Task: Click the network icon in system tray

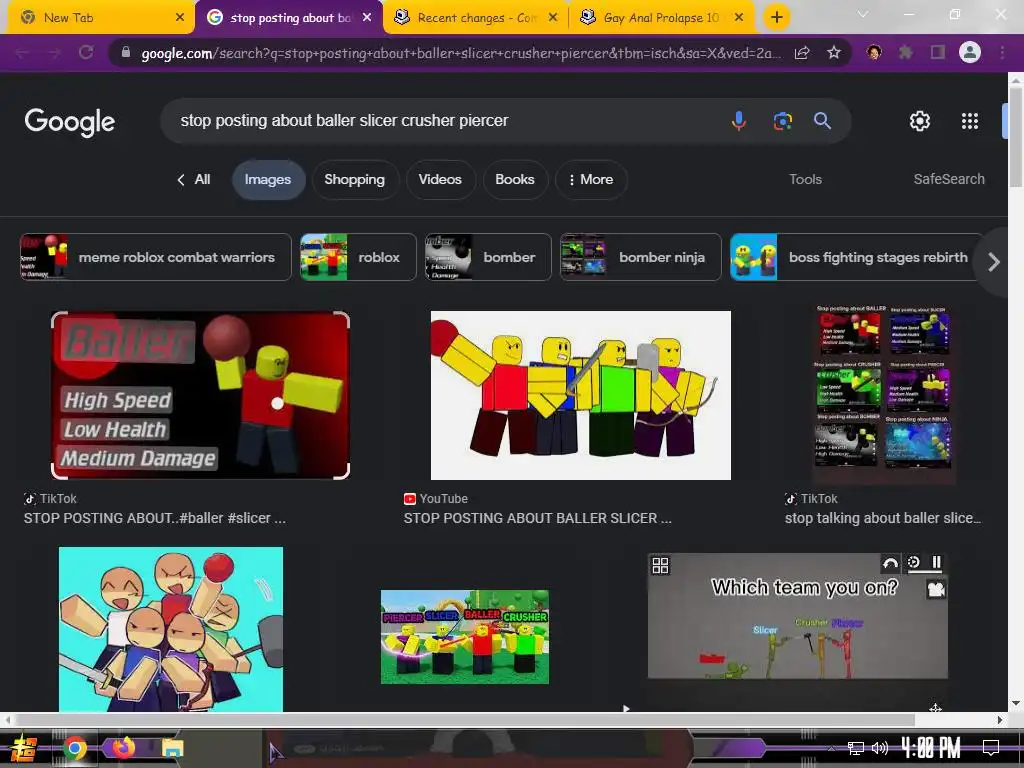Action: point(856,748)
